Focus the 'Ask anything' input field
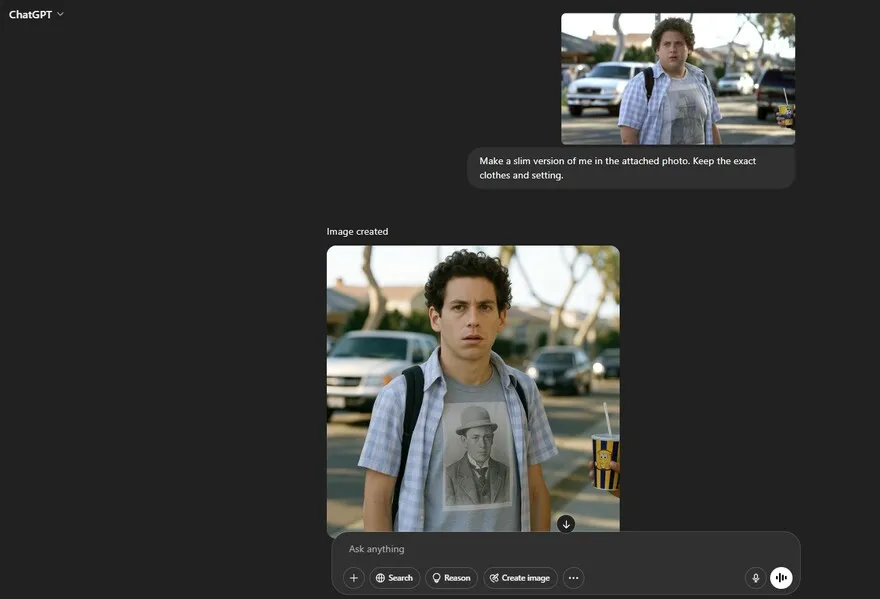880x599 pixels. 540,549
